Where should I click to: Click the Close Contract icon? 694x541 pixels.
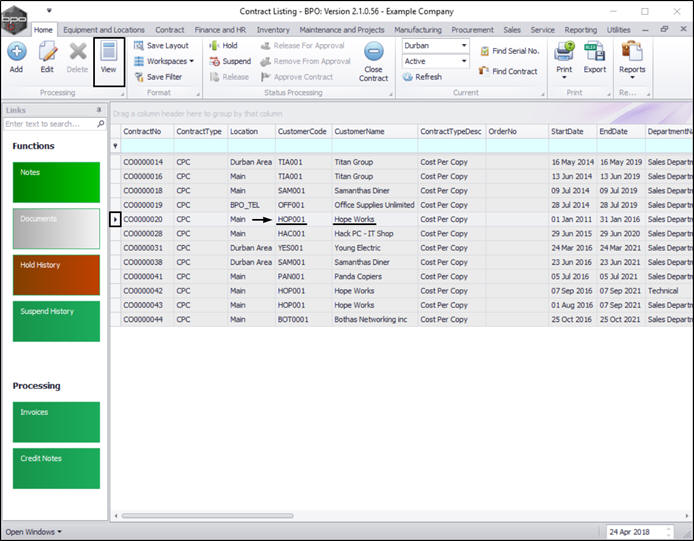tap(374, 51)
